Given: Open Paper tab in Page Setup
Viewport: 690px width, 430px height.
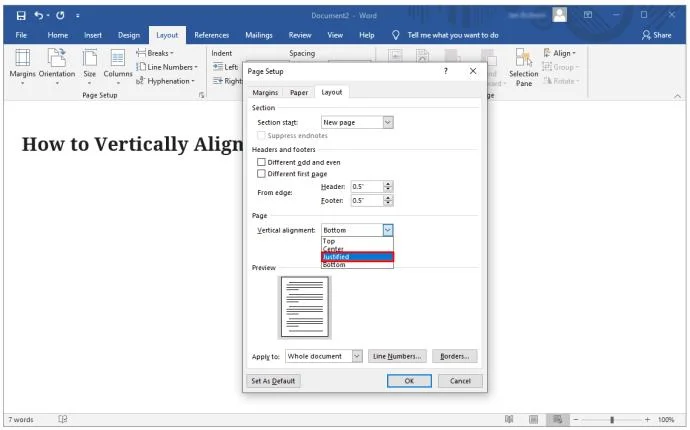Looking at the screenshot, I should point(299,92).
